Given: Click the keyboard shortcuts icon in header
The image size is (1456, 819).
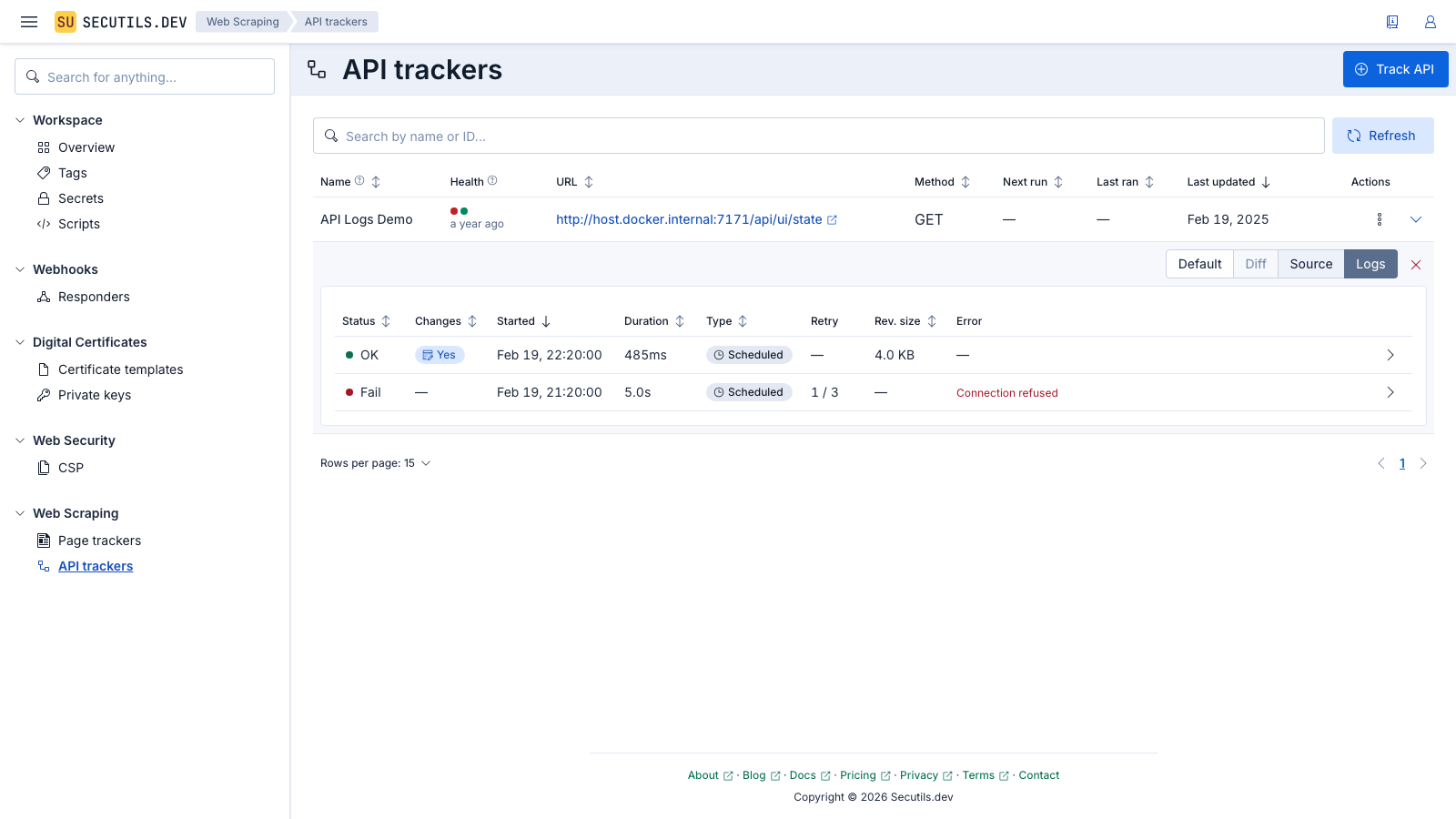Looking at the screenshot, I should pos(1392,22).
